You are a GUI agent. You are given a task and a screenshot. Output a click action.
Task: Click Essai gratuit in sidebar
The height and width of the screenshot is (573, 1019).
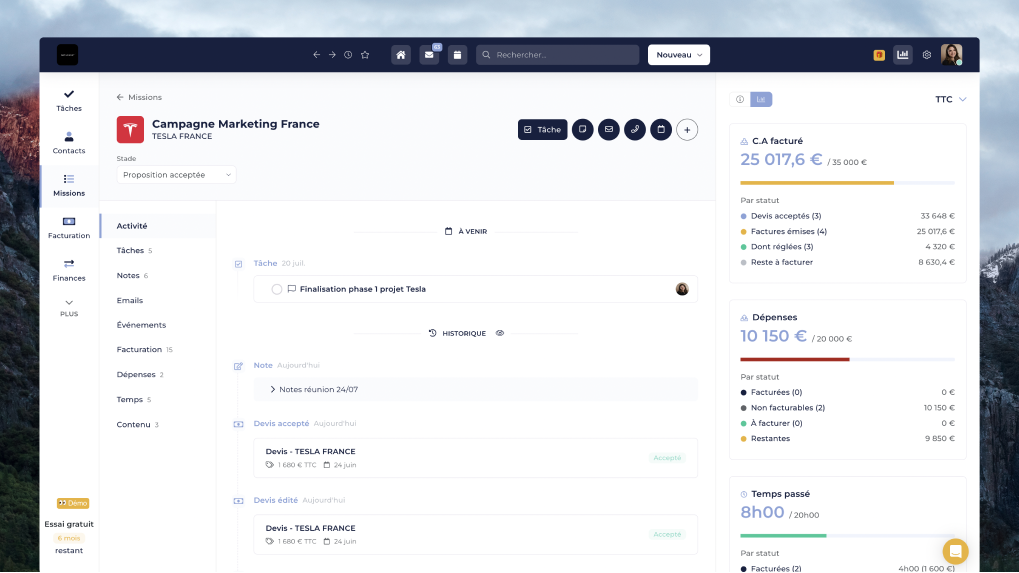[69, 524]
